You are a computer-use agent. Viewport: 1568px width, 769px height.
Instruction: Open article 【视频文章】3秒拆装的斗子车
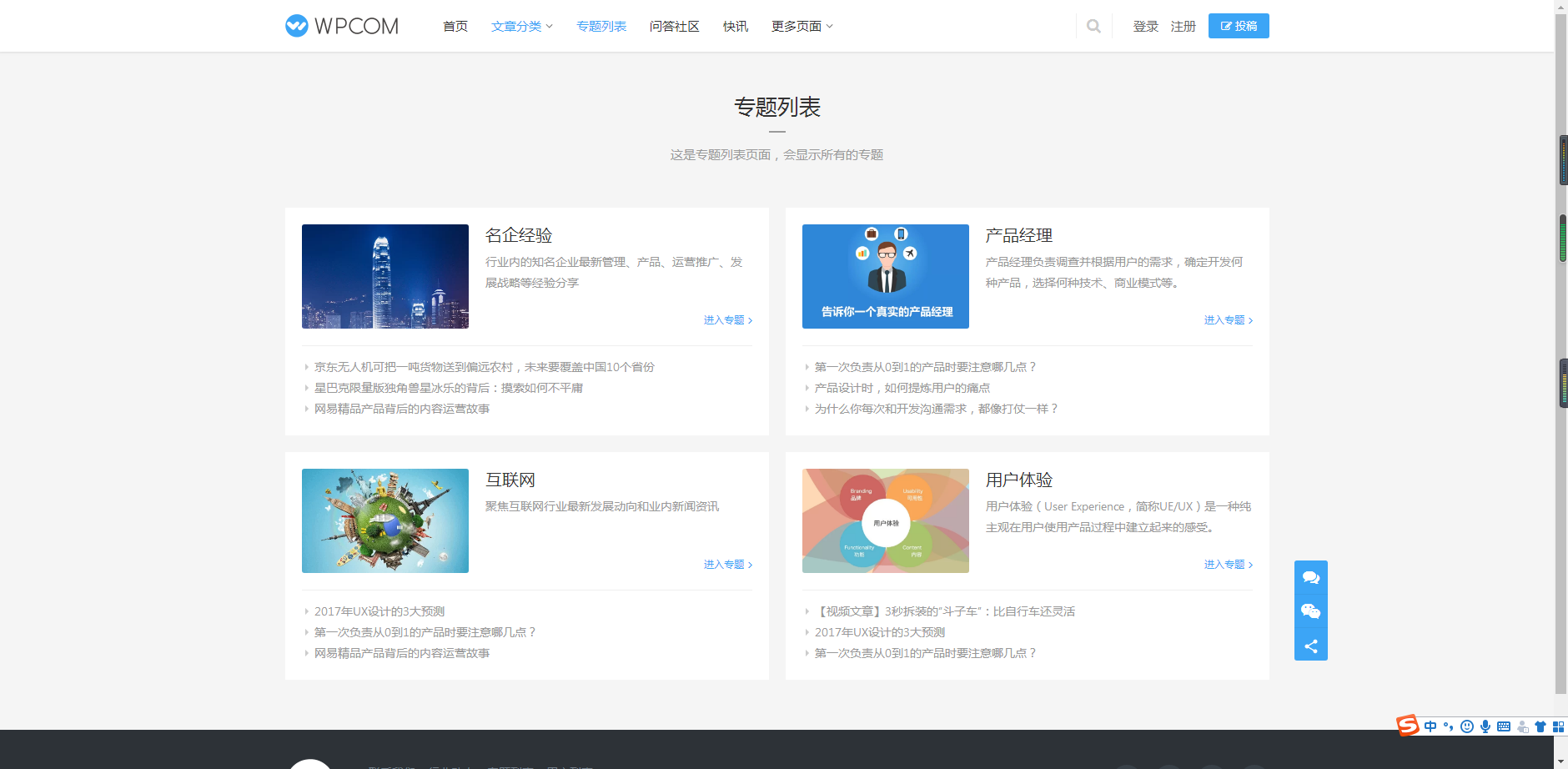tap(945, 611)
